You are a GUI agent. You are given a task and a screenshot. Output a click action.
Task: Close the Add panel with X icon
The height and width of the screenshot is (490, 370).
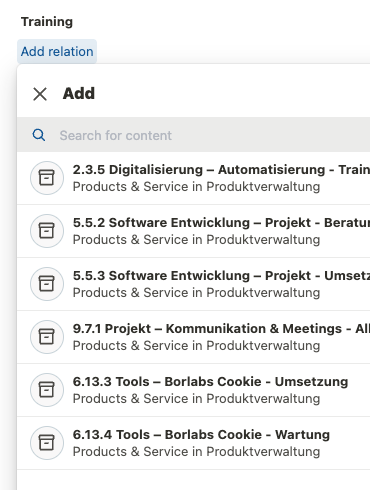pos(40,94)
